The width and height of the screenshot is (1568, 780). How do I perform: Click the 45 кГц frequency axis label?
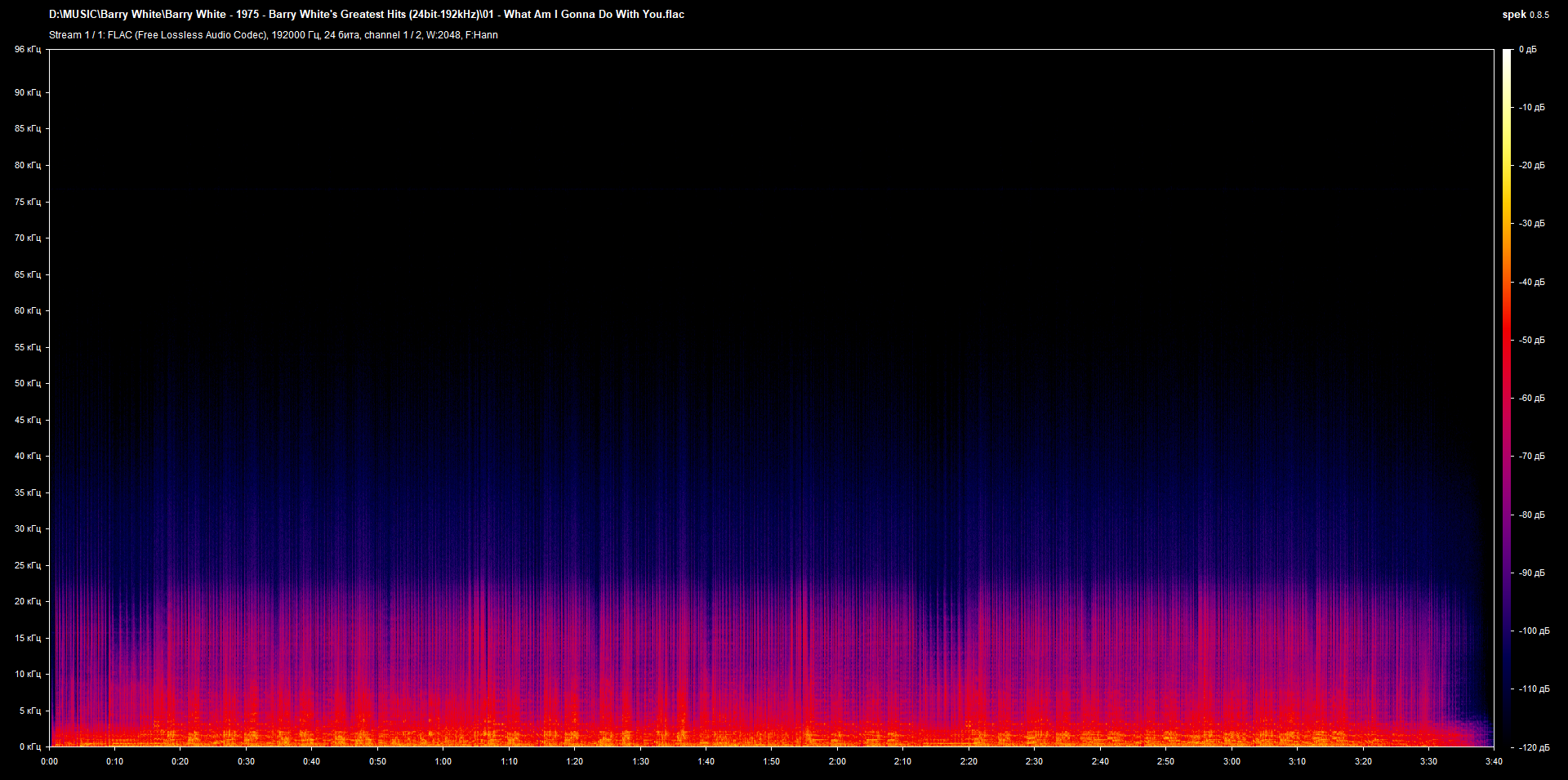point(28,420)
